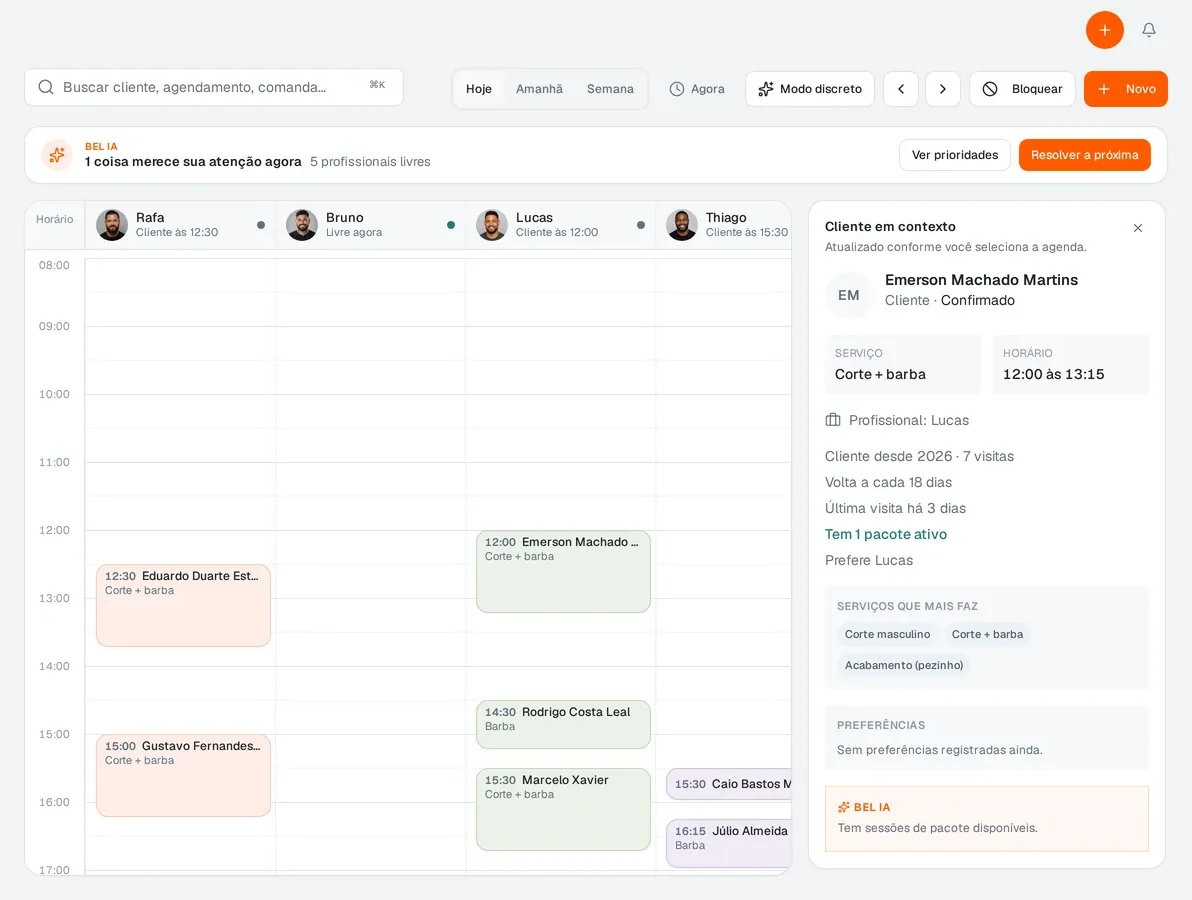Click client name Emerson Machado Martins
1192x900 pixels.
[981, 280]
